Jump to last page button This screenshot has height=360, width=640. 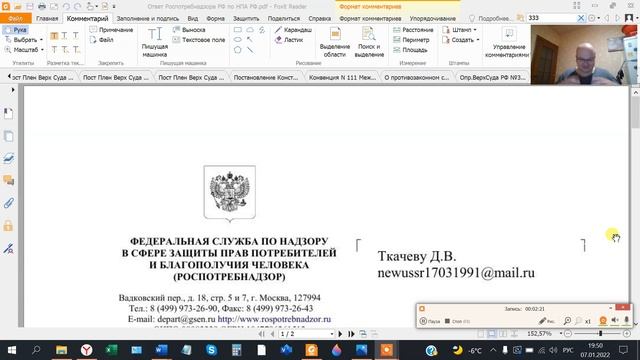351,334
